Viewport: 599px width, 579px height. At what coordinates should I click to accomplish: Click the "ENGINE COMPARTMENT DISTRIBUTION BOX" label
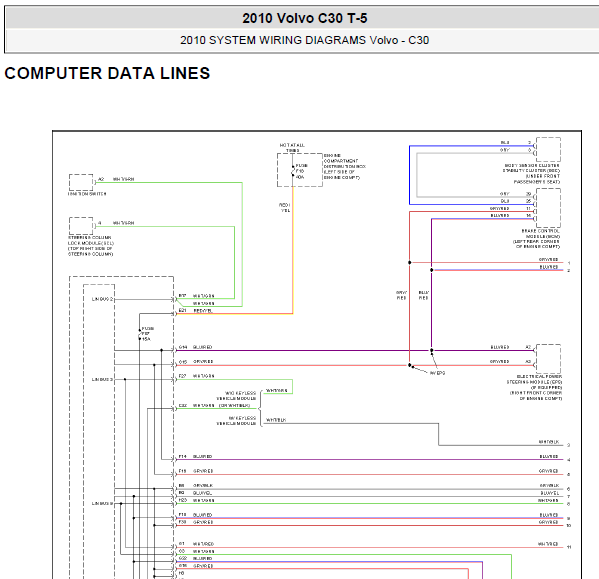click(x=345, y=167)
